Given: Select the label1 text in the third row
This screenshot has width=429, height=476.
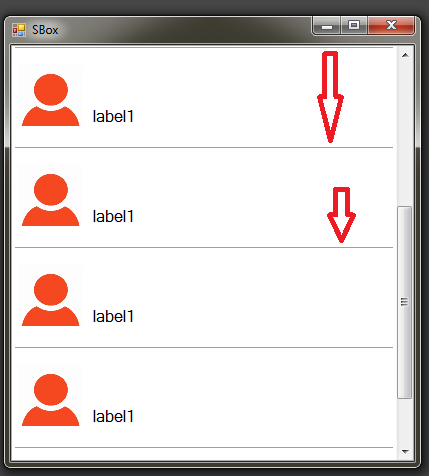Looking at the screenshot, I should point(113,316).
